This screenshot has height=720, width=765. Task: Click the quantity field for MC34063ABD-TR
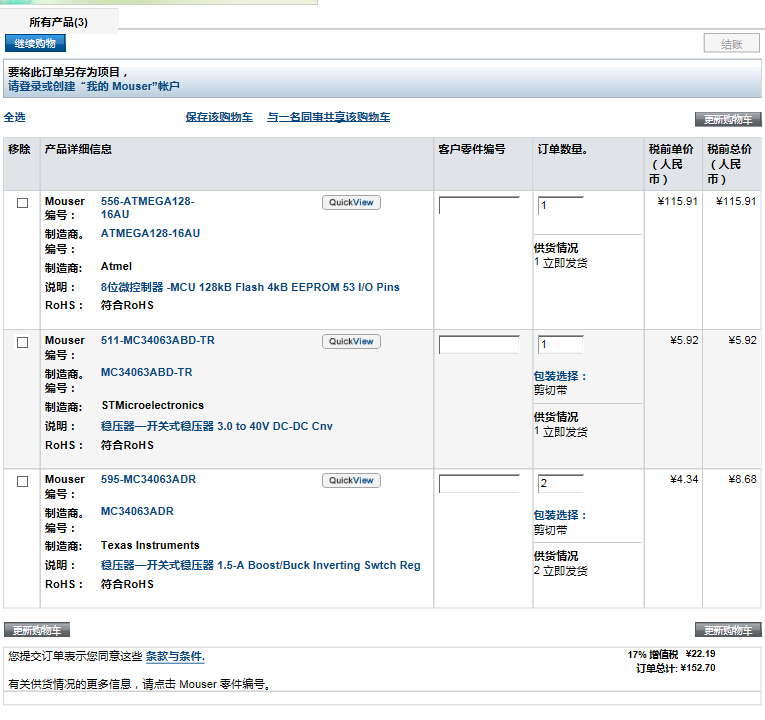[x=561, y=344]
